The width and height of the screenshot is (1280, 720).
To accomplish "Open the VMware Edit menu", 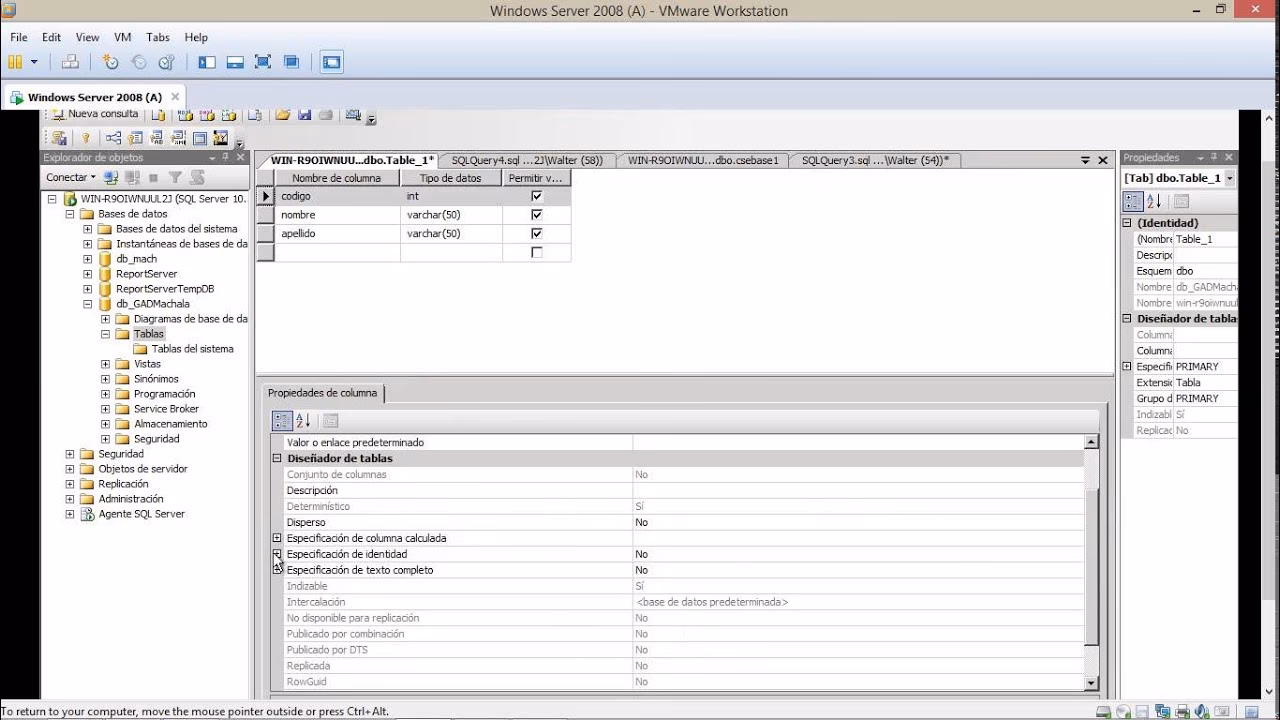I will coord(51,37).
